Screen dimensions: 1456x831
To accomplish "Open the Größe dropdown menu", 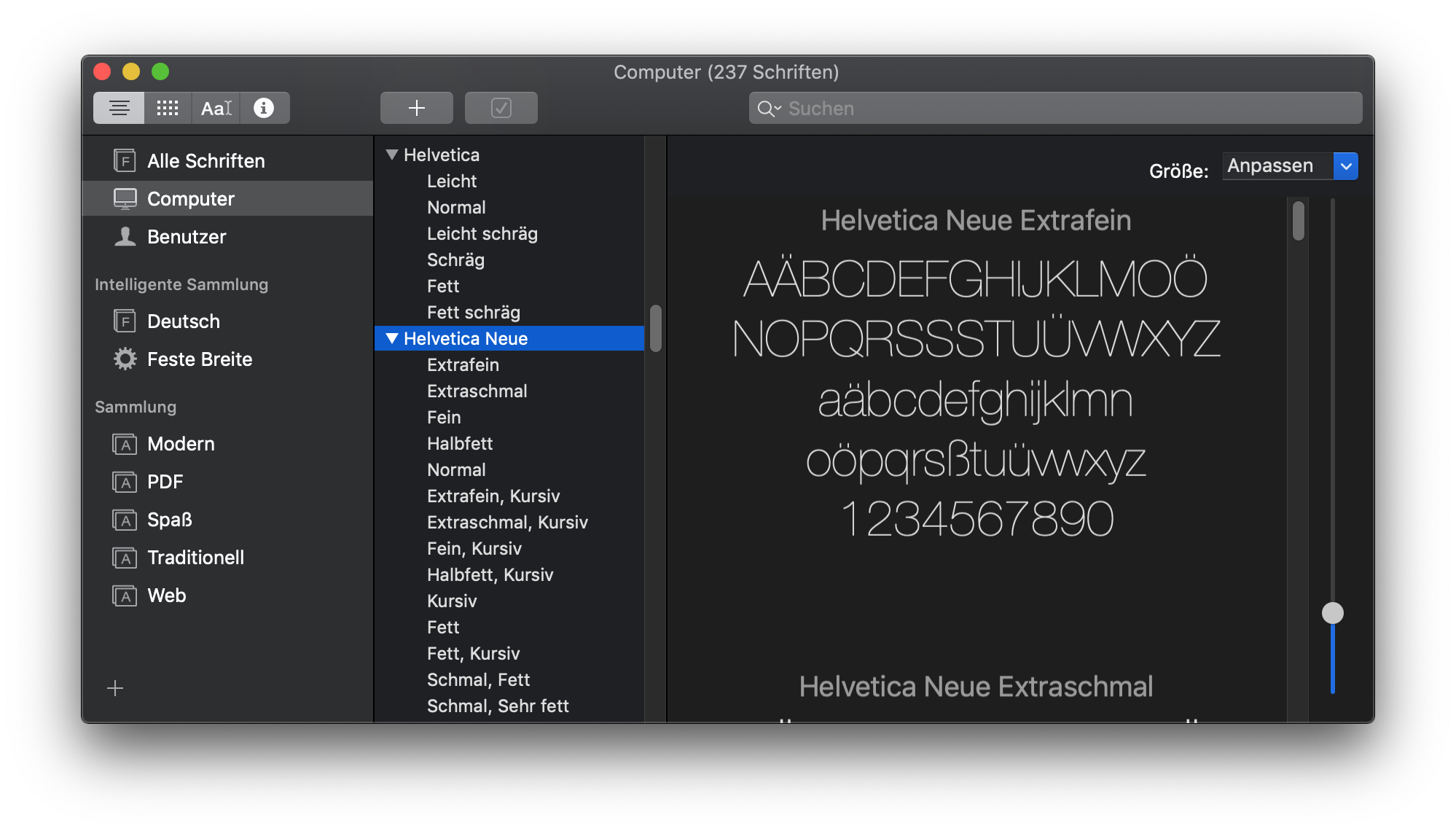I will (x=1345, y=166).
